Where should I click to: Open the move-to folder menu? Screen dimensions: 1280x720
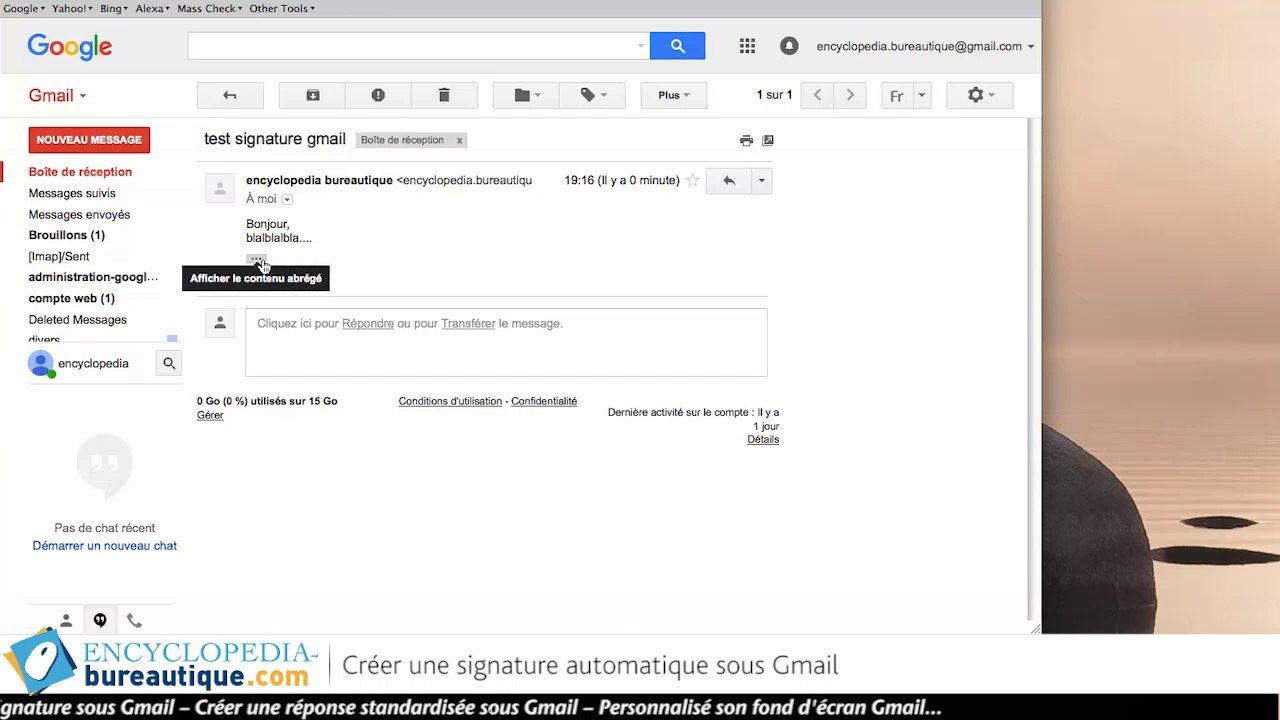(527, 95)
